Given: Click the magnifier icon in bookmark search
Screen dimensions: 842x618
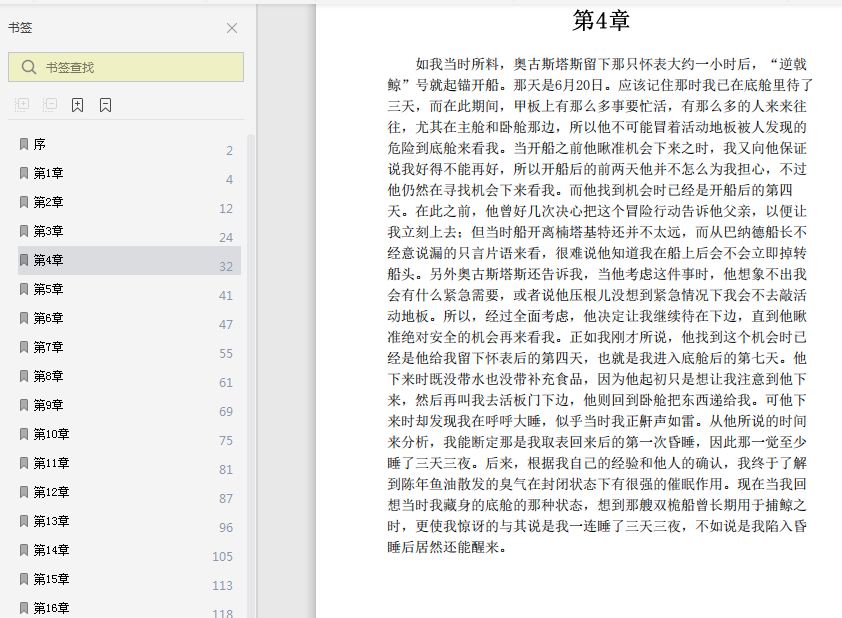Looking at the screenshot, I should [28, 67].
